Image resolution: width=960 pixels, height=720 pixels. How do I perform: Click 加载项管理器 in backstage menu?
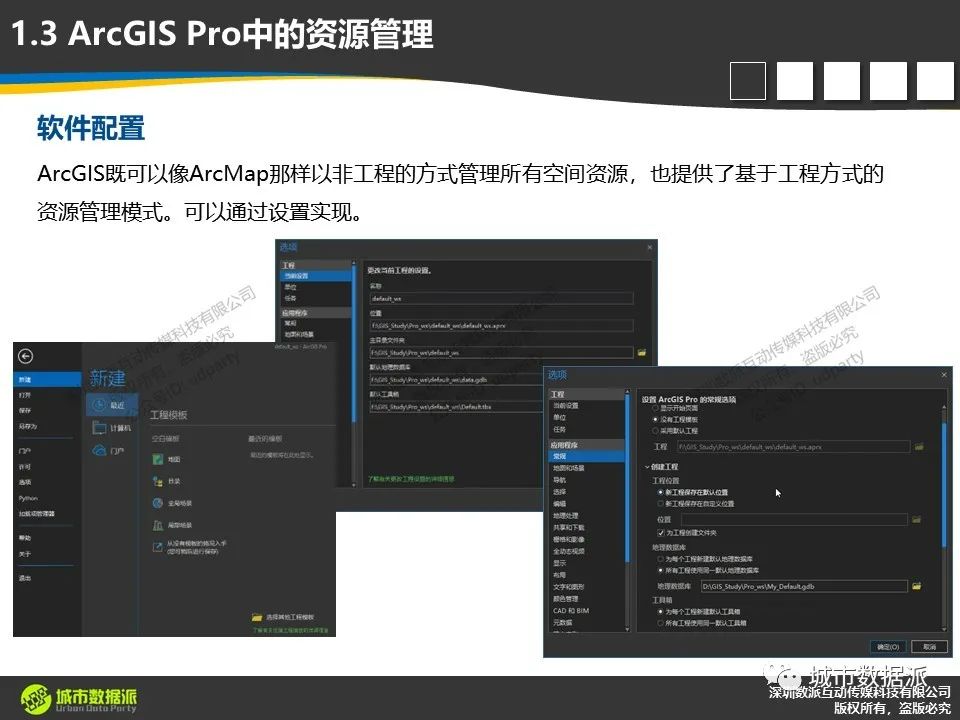[x=37, y=514]
